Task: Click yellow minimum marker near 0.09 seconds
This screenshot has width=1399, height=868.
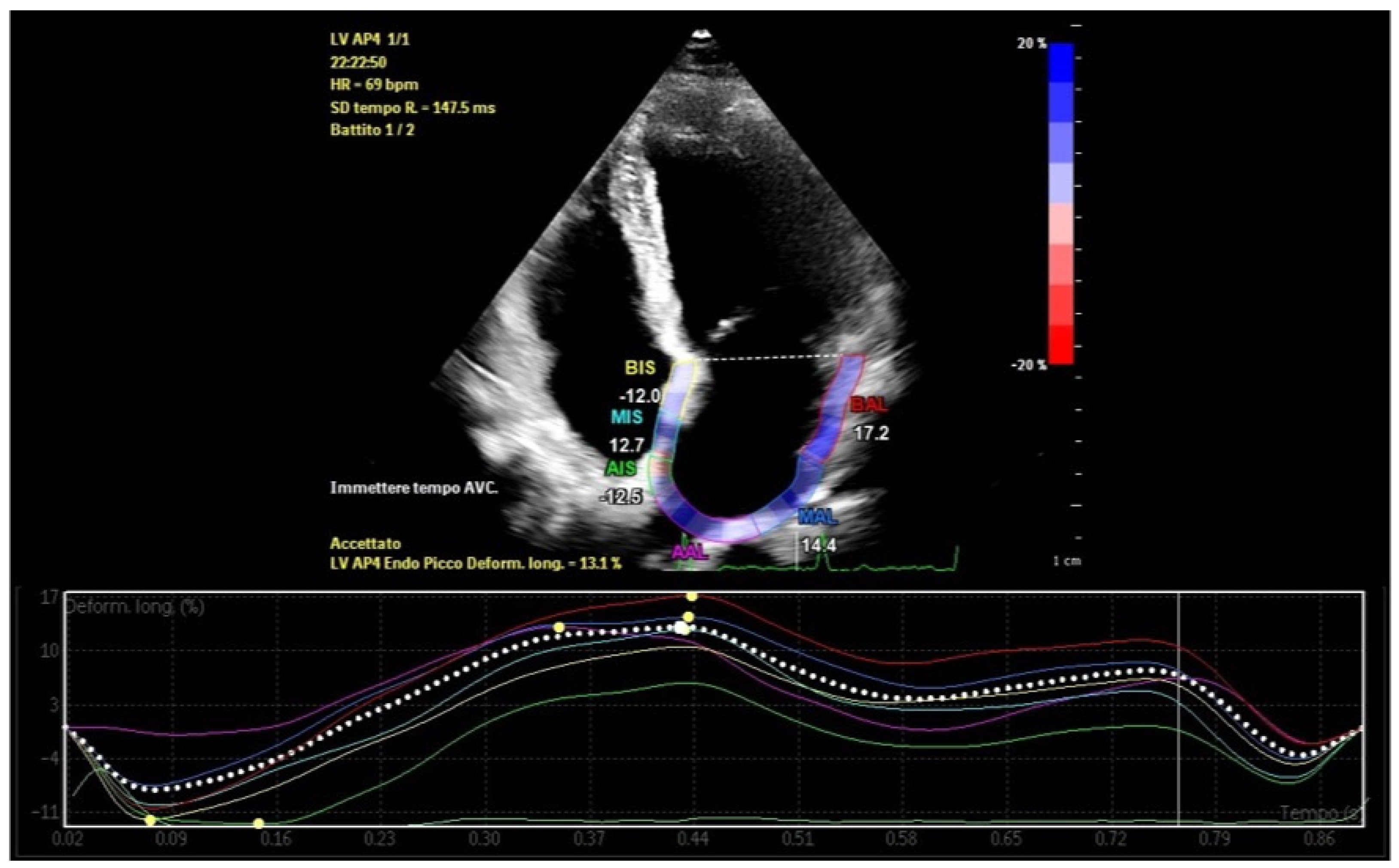Action: [x=150, y=820]
